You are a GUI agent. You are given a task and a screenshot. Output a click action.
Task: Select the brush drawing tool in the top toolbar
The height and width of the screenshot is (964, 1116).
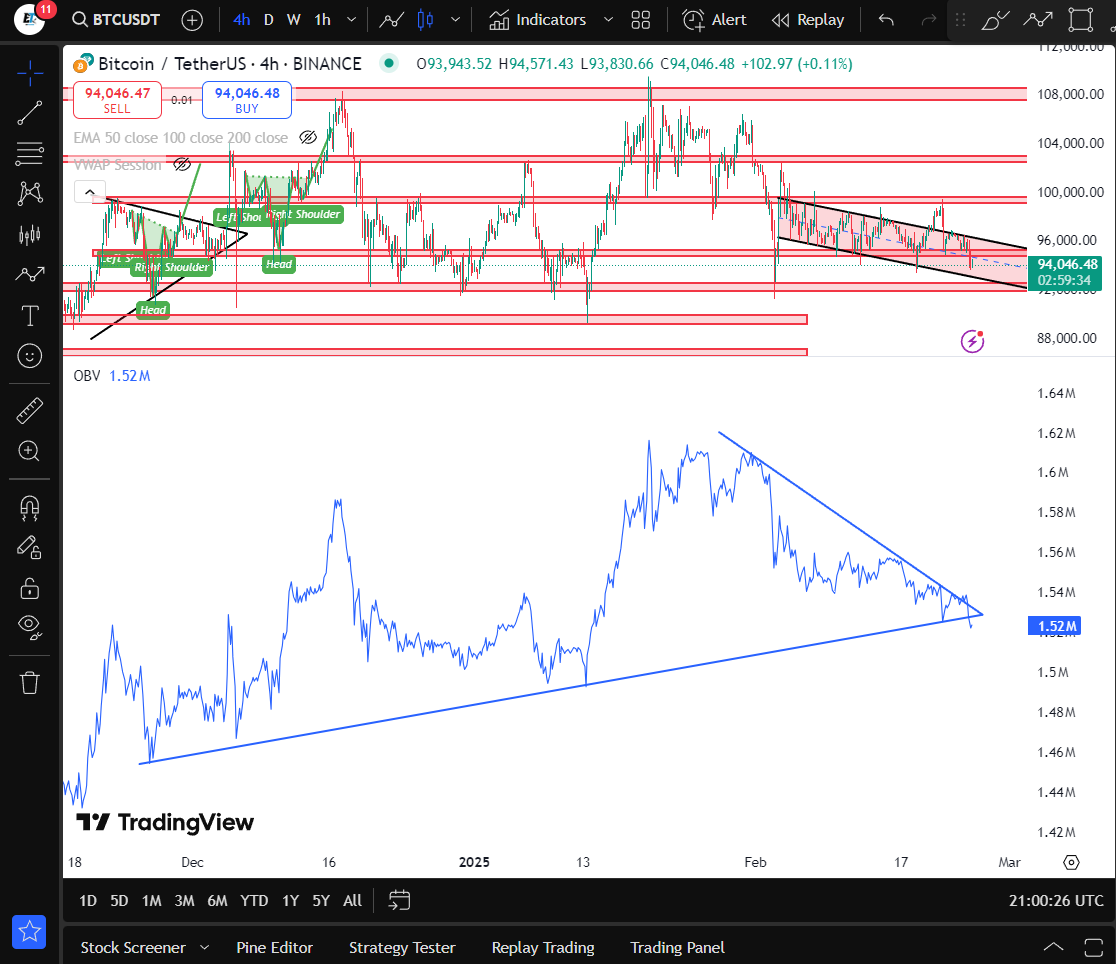[x=995, y=20]
